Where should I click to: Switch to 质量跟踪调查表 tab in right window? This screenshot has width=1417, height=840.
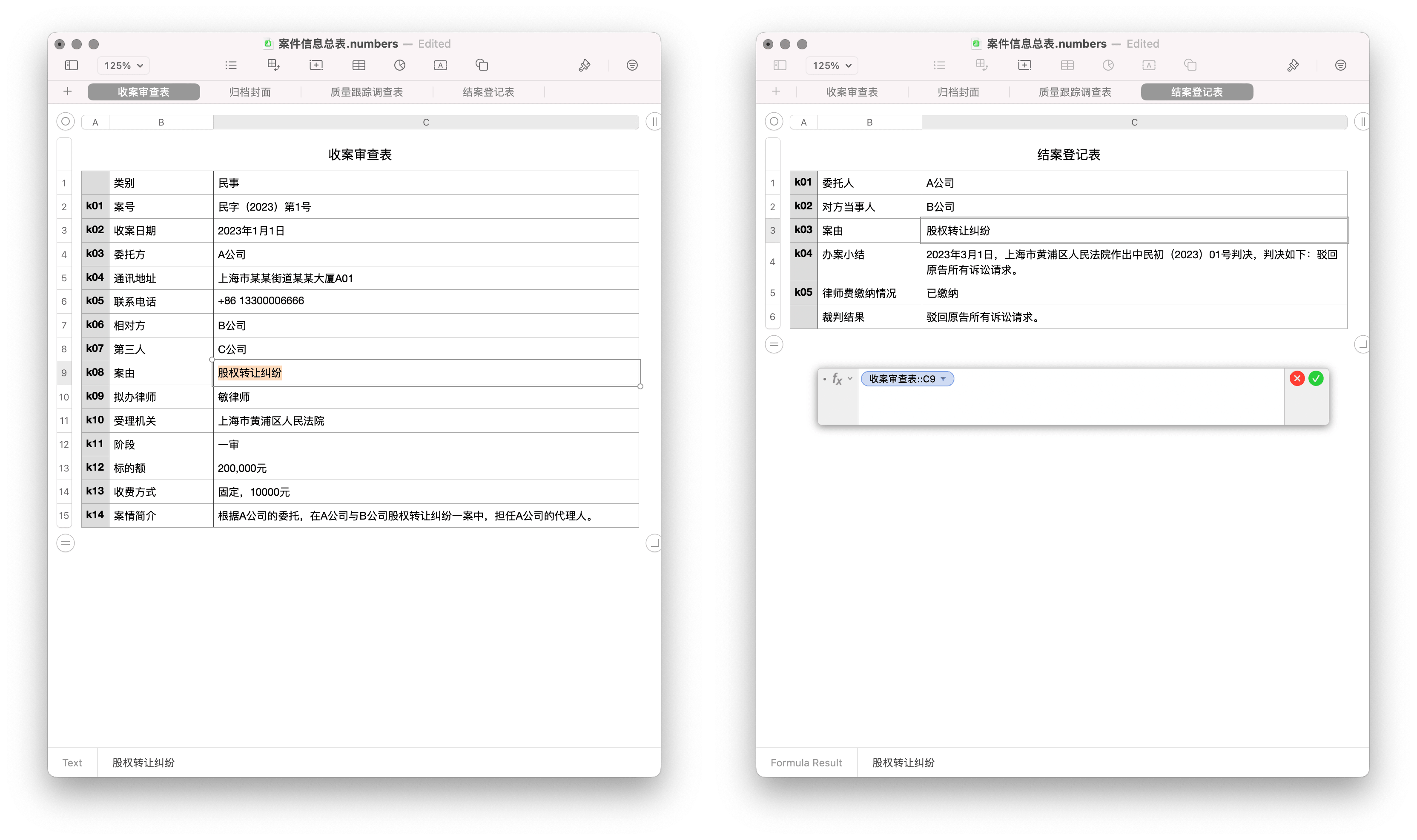tap(1075, 91)
